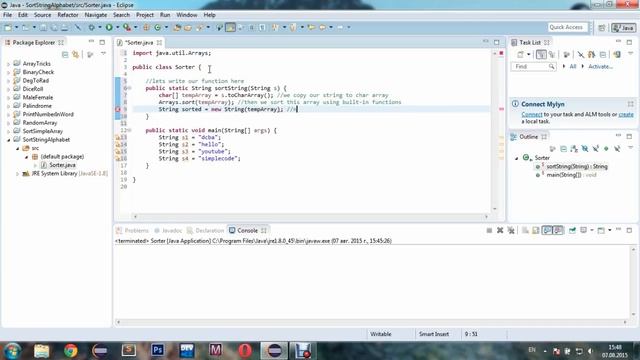Viewport: 640px width, 360px height.
Task: Click the Clear Console icon
Action: (x=525, y=231)
